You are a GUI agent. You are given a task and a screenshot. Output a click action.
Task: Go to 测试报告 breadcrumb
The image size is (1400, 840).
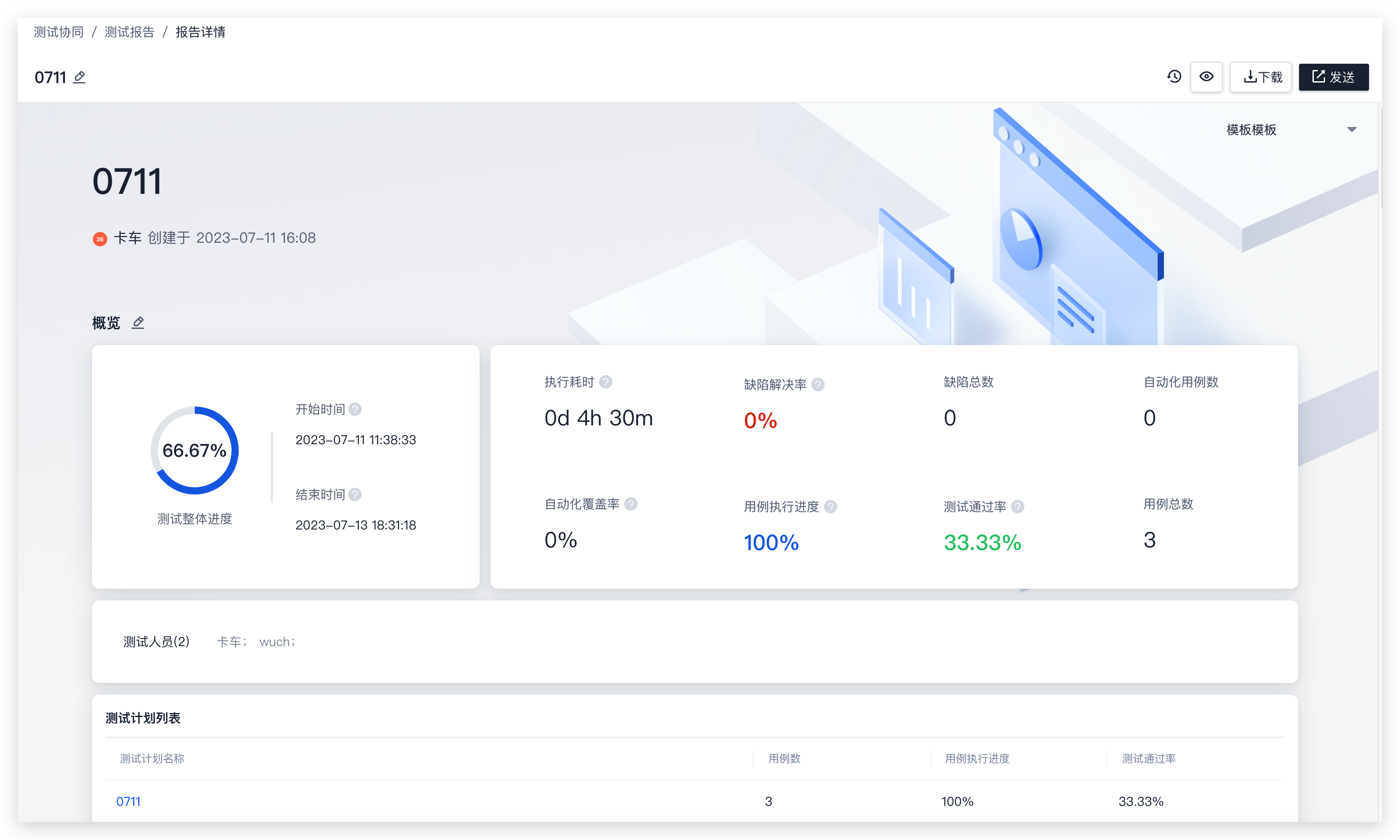pyautogui.click(x=129, y=32)
